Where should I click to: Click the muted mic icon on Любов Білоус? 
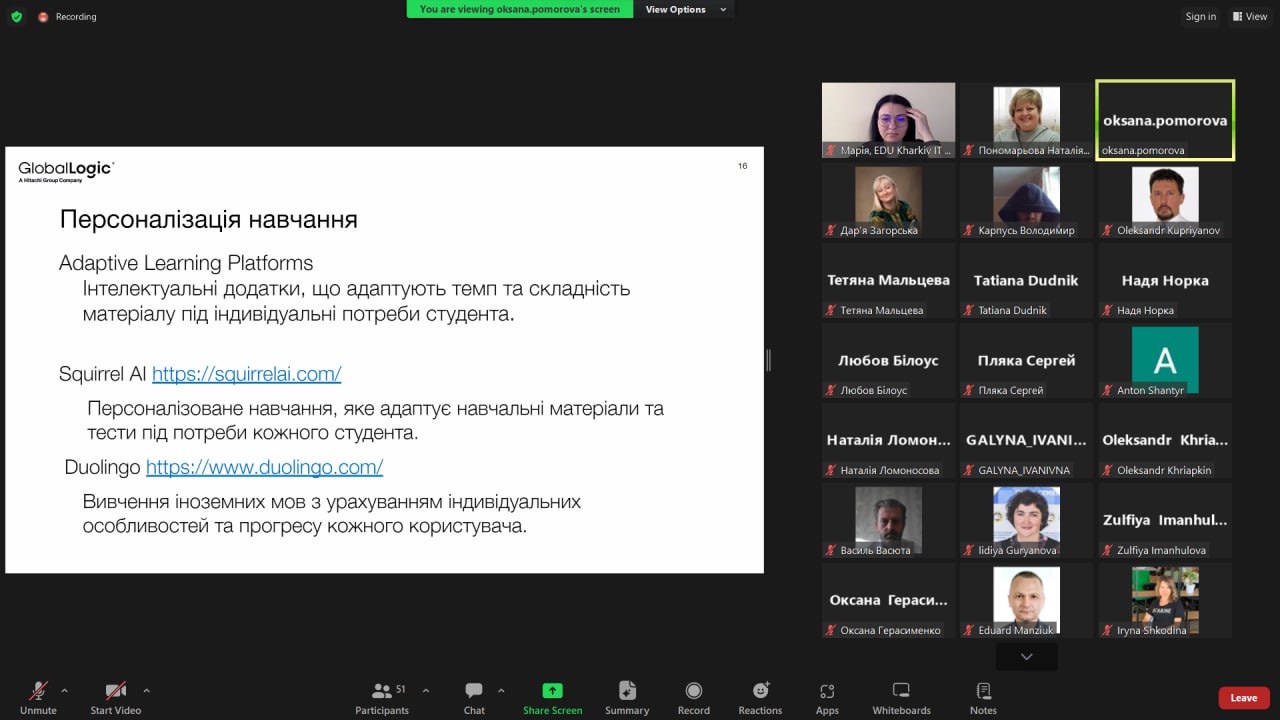[830, 390]
